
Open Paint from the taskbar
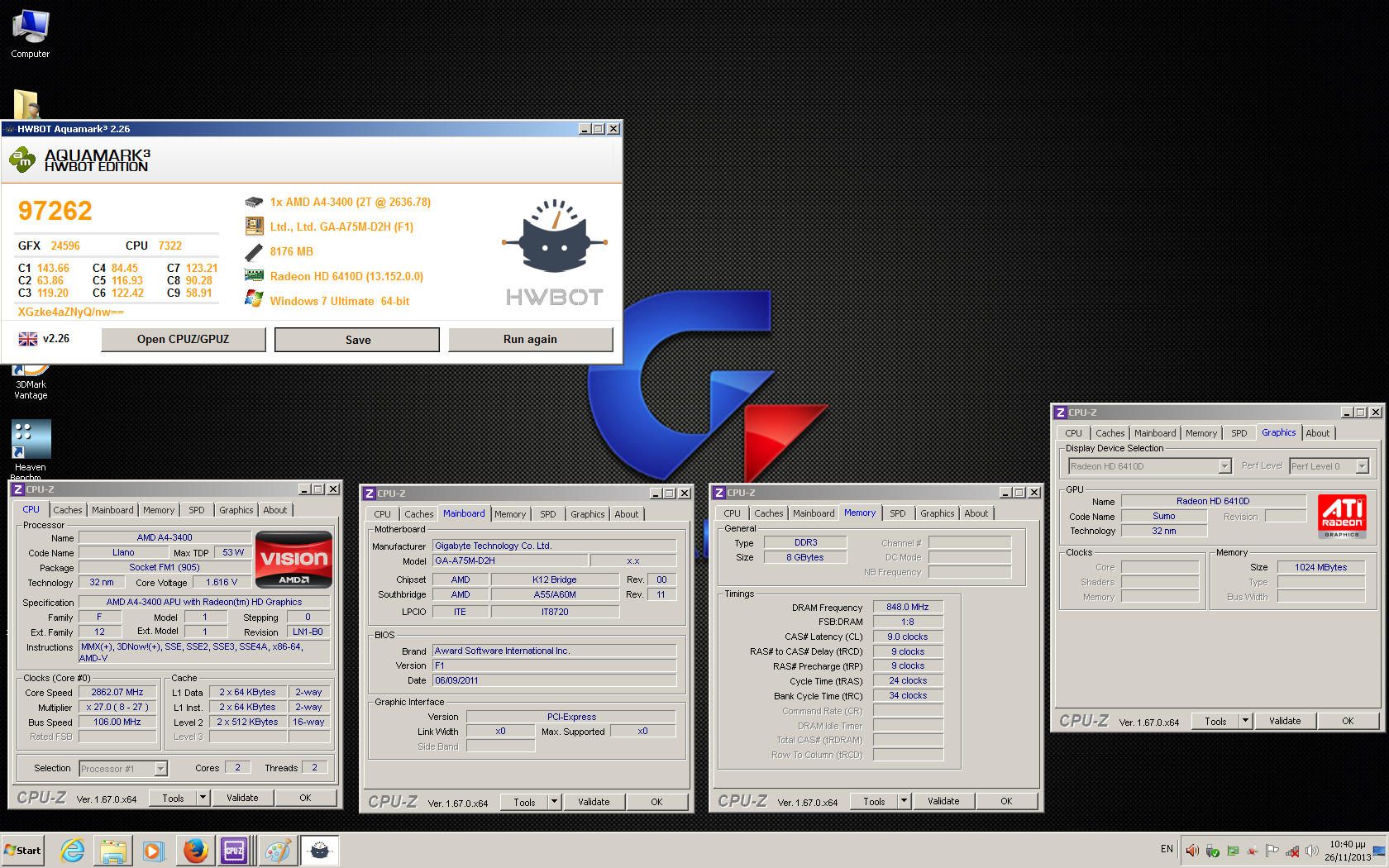pyautogui.click(x=278, y=850)
